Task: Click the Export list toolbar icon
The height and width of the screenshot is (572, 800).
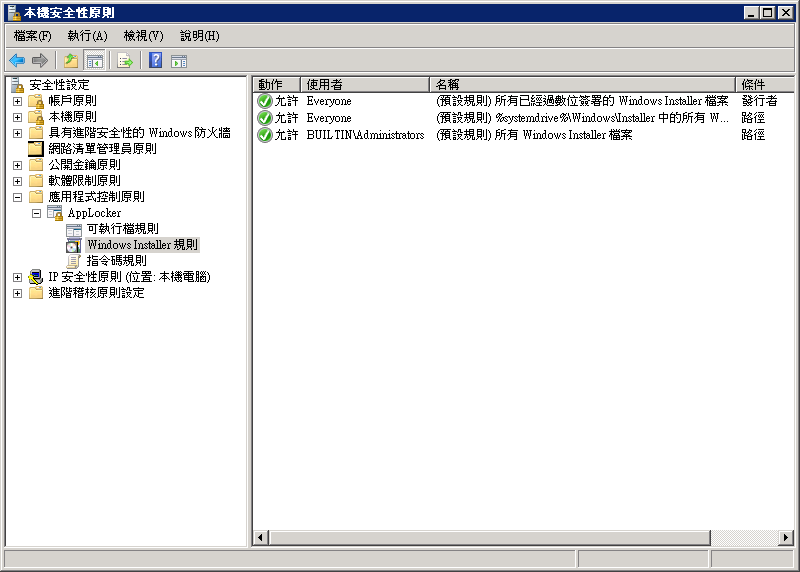Action: [x=125, y=61]
